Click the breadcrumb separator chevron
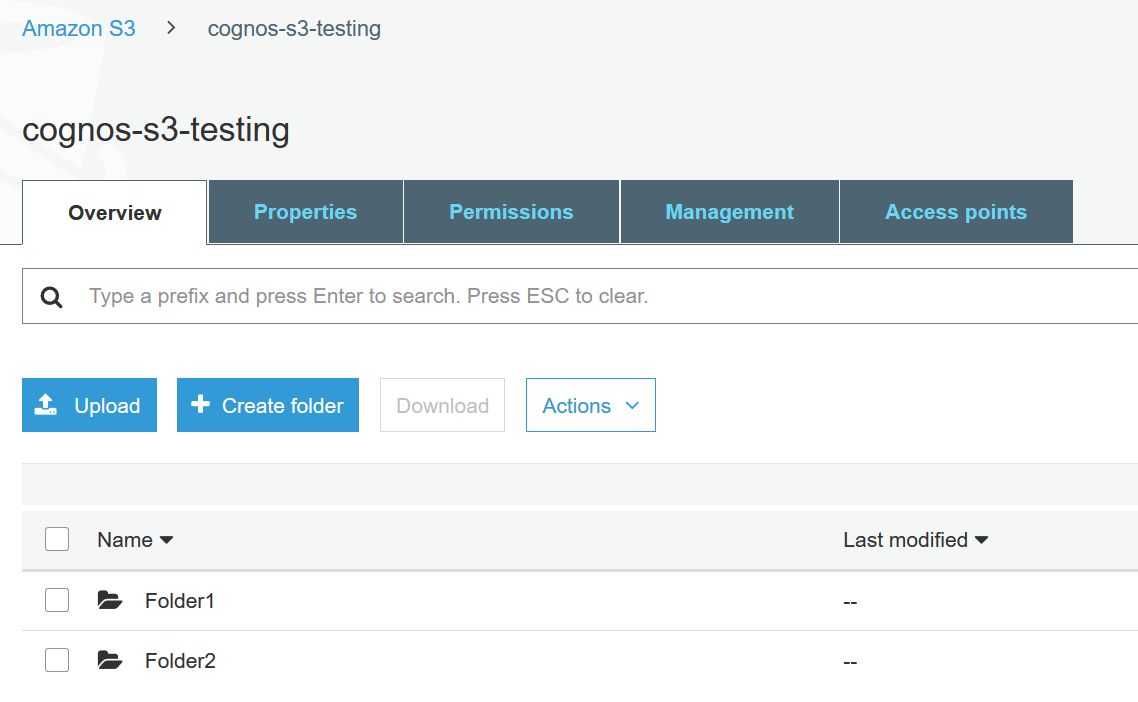Screen dimensions: 1138x702 [x=171, y=28]
